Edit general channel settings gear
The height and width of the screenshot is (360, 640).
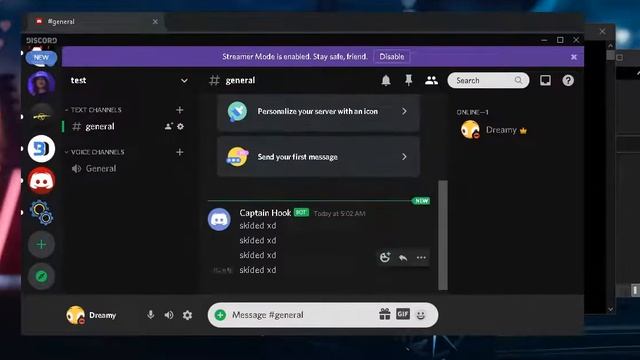tap(180, 127)
